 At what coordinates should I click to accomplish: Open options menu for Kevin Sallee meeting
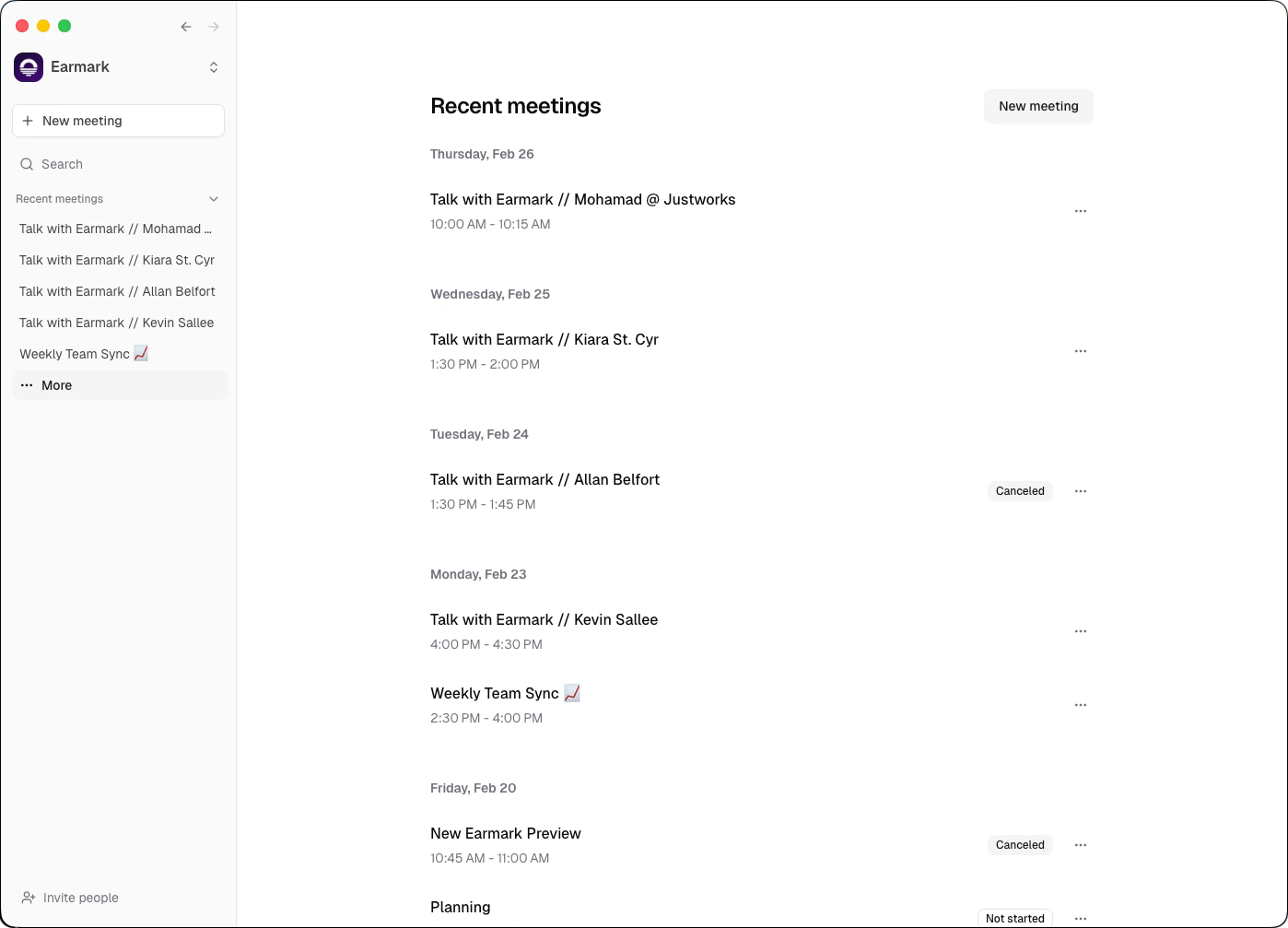[x=1080, y=630]
